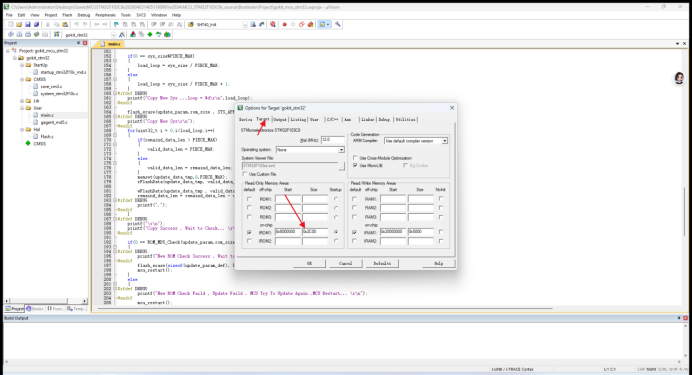The width and height of the screenshot is (693, 375).
Task: Uncheck the IRAM1 default checkbox
Action: (x=354, y=232)
